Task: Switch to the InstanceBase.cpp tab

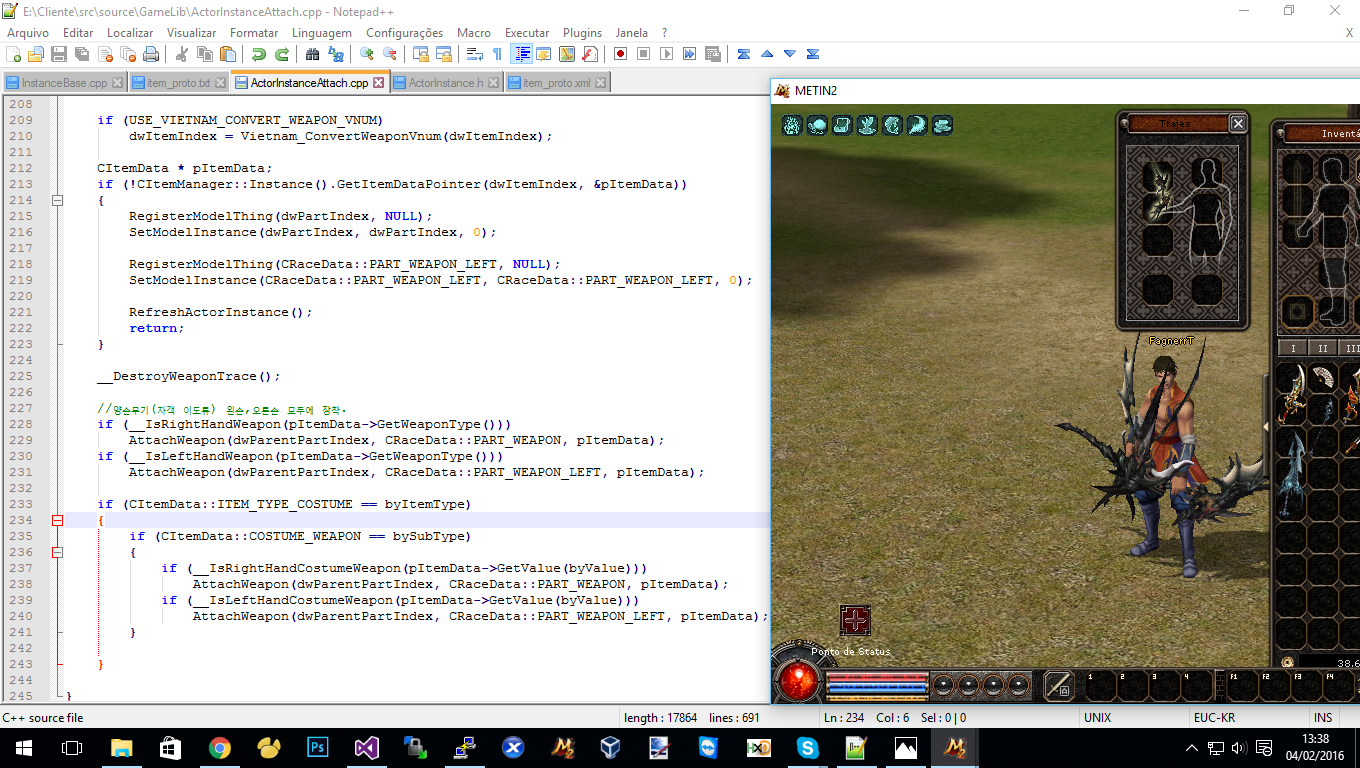Action: pos(64,83)
